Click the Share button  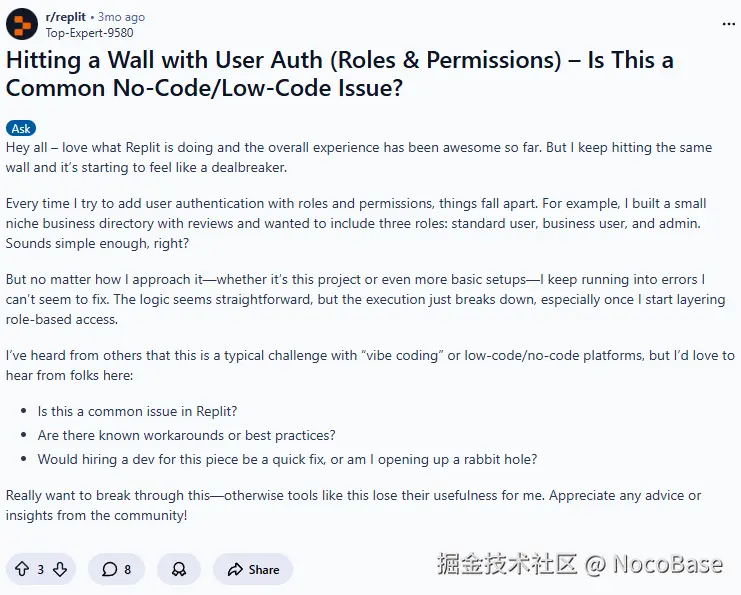253,569
